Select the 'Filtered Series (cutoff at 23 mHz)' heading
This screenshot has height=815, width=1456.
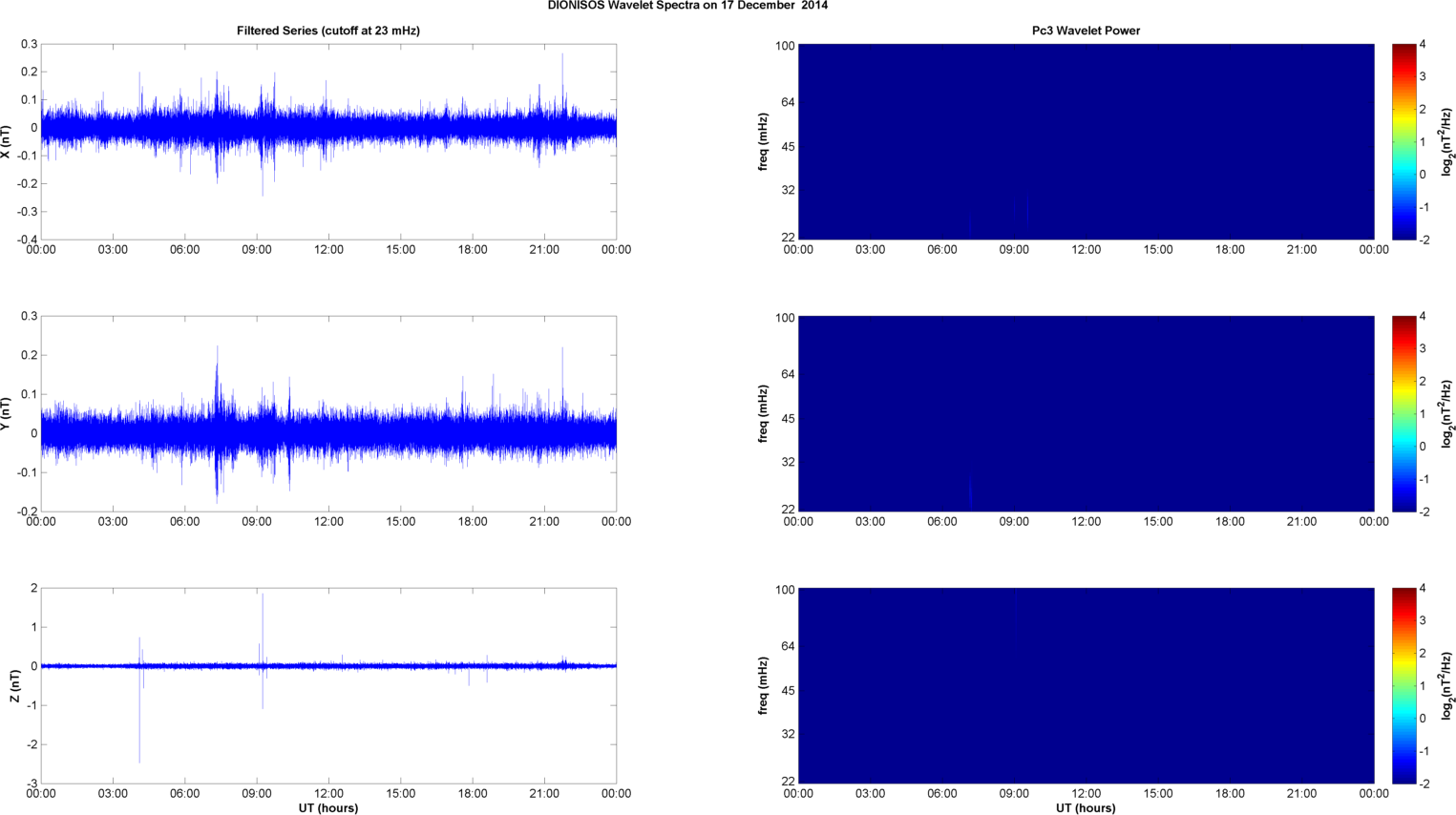click(328, 31)
